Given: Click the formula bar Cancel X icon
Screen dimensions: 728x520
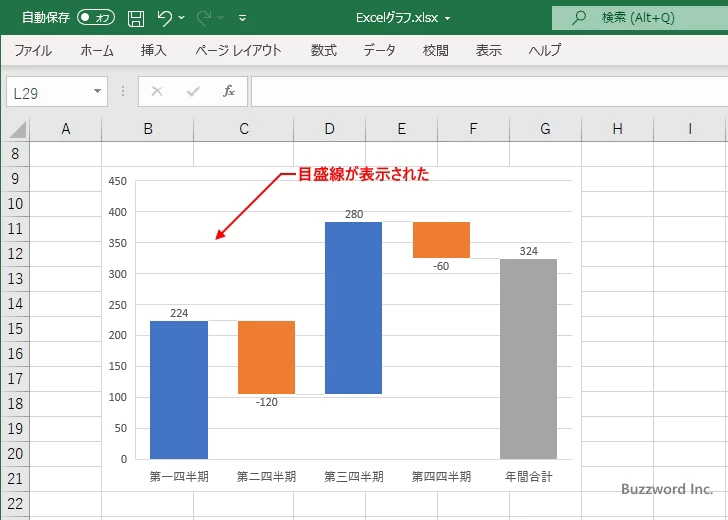Looking at the screenshot, I should point(157,91).
